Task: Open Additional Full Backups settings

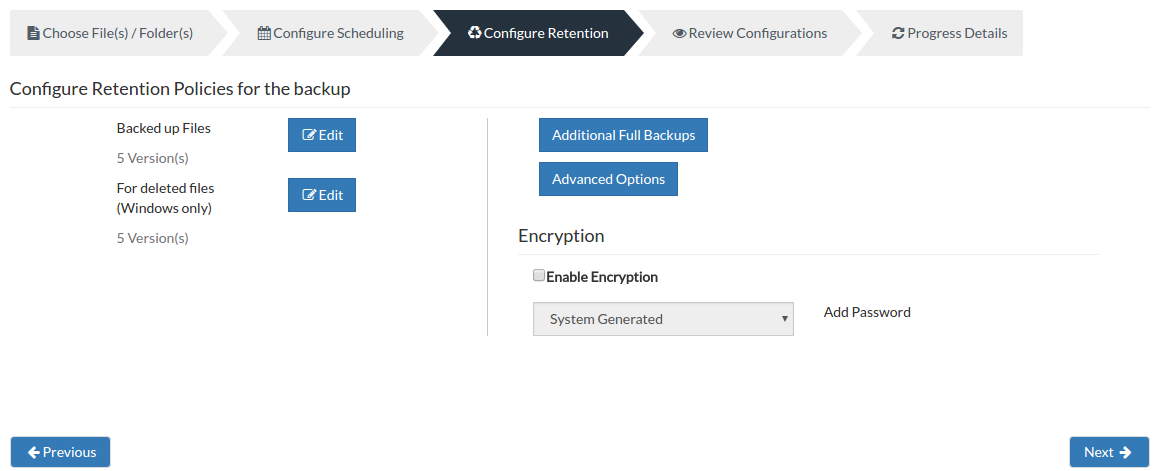Action: pos(623,135)
